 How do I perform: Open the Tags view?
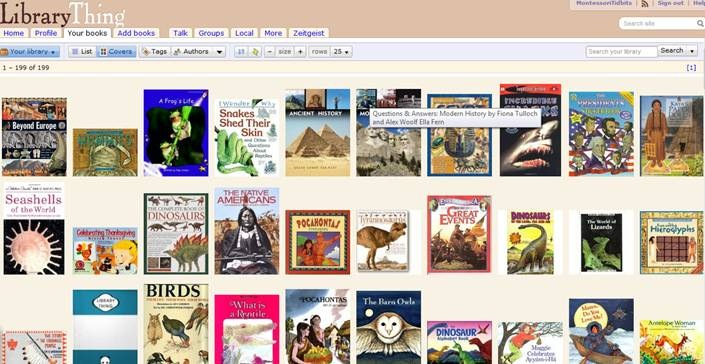155,52
